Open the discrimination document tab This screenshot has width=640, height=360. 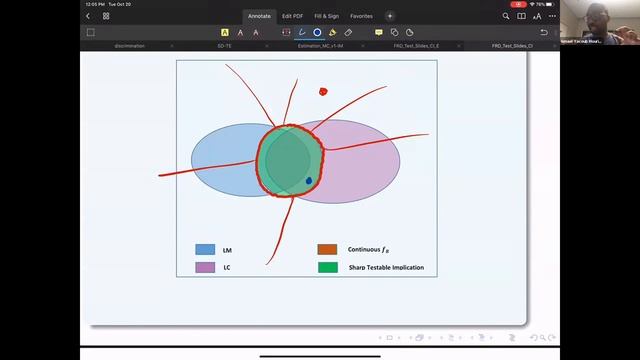(129, 46)
